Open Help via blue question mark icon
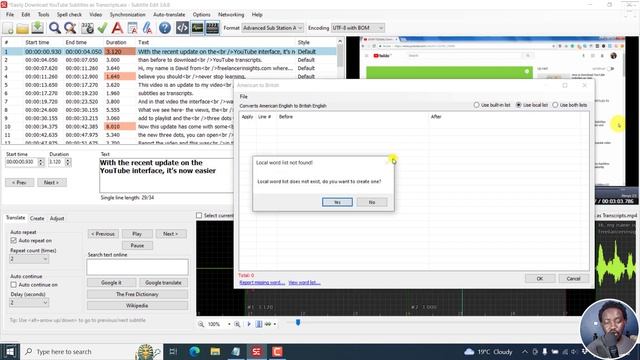 (x=165, y=28)
